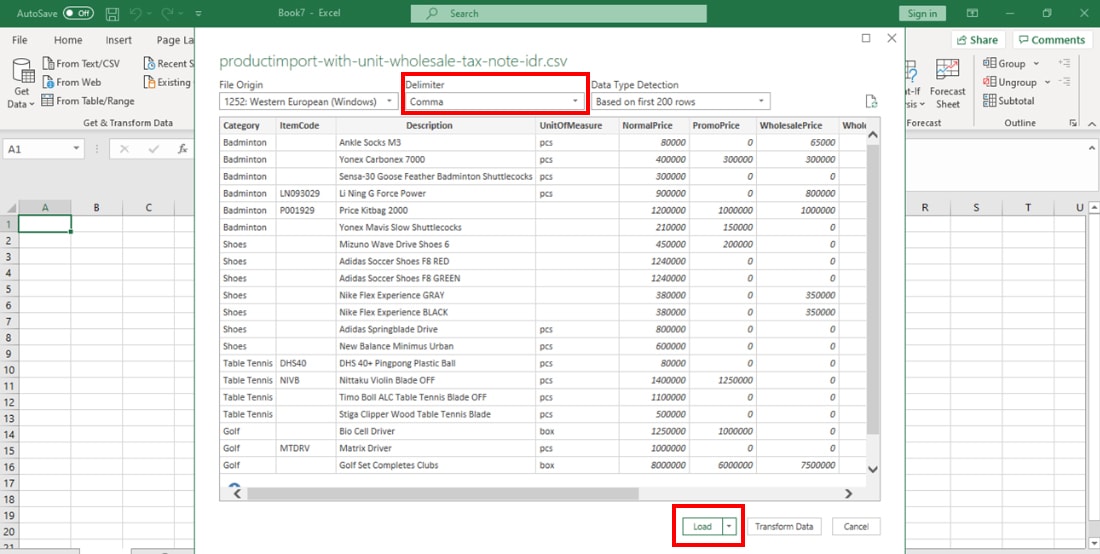Switch to the Insert tab

(119, 40)
